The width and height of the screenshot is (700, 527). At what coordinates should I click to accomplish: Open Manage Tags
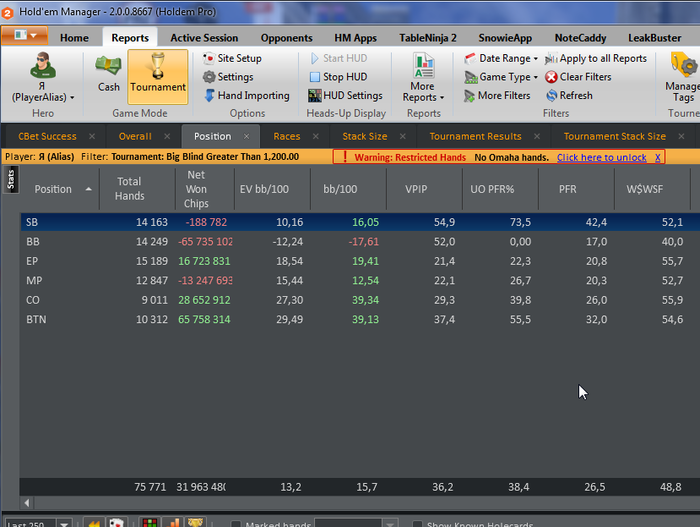[x=683, y=77]
